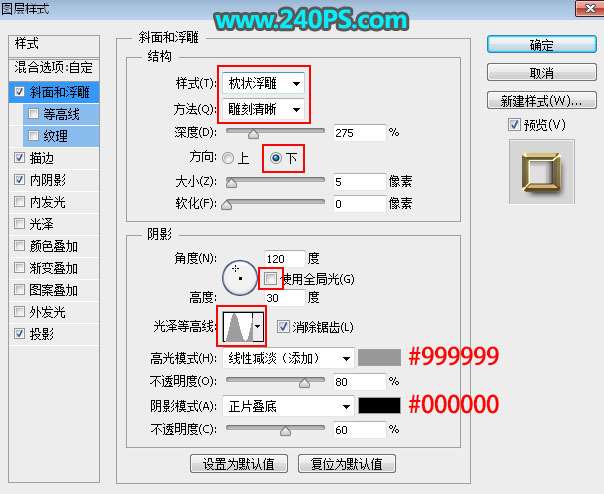604x494 pixels.
Task: Click the gray highlight color swatch
Action: click(x=379, y=357)
